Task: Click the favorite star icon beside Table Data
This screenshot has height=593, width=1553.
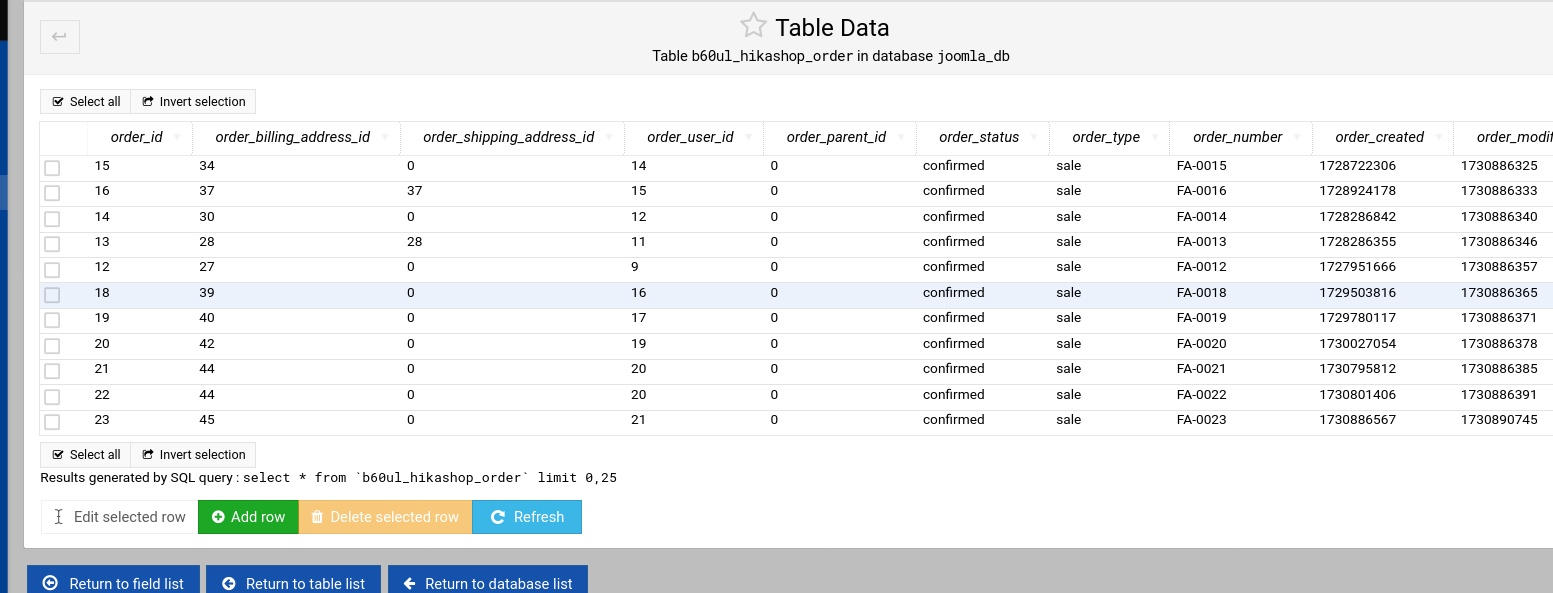Action: (753, 26)
